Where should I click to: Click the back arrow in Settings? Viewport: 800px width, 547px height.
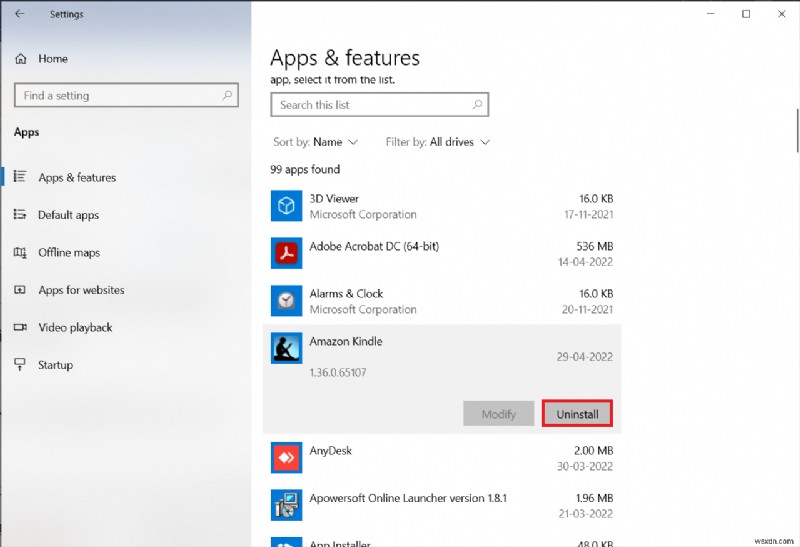pos(19,14)
